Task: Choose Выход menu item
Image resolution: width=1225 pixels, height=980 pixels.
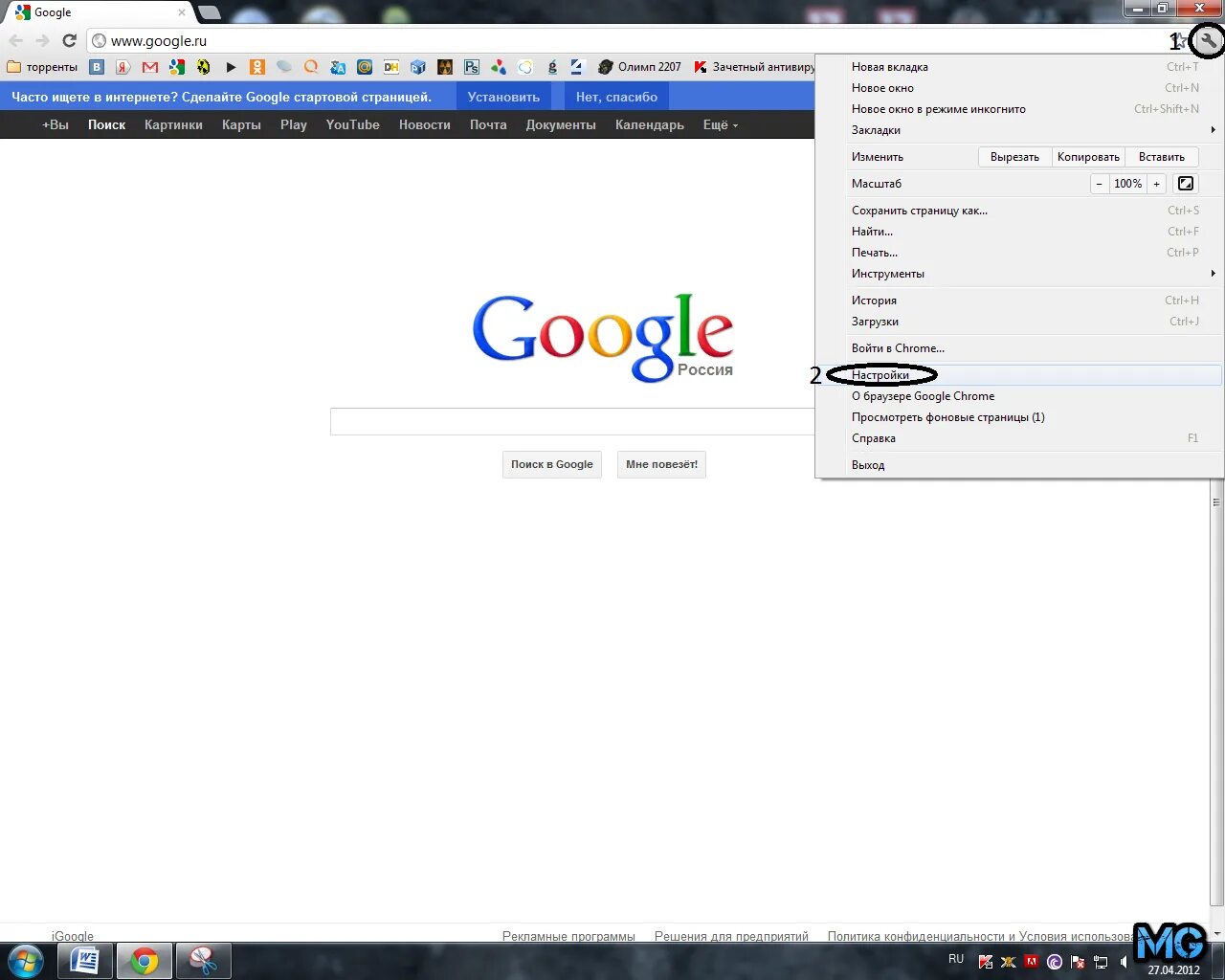Action: 1019,465
